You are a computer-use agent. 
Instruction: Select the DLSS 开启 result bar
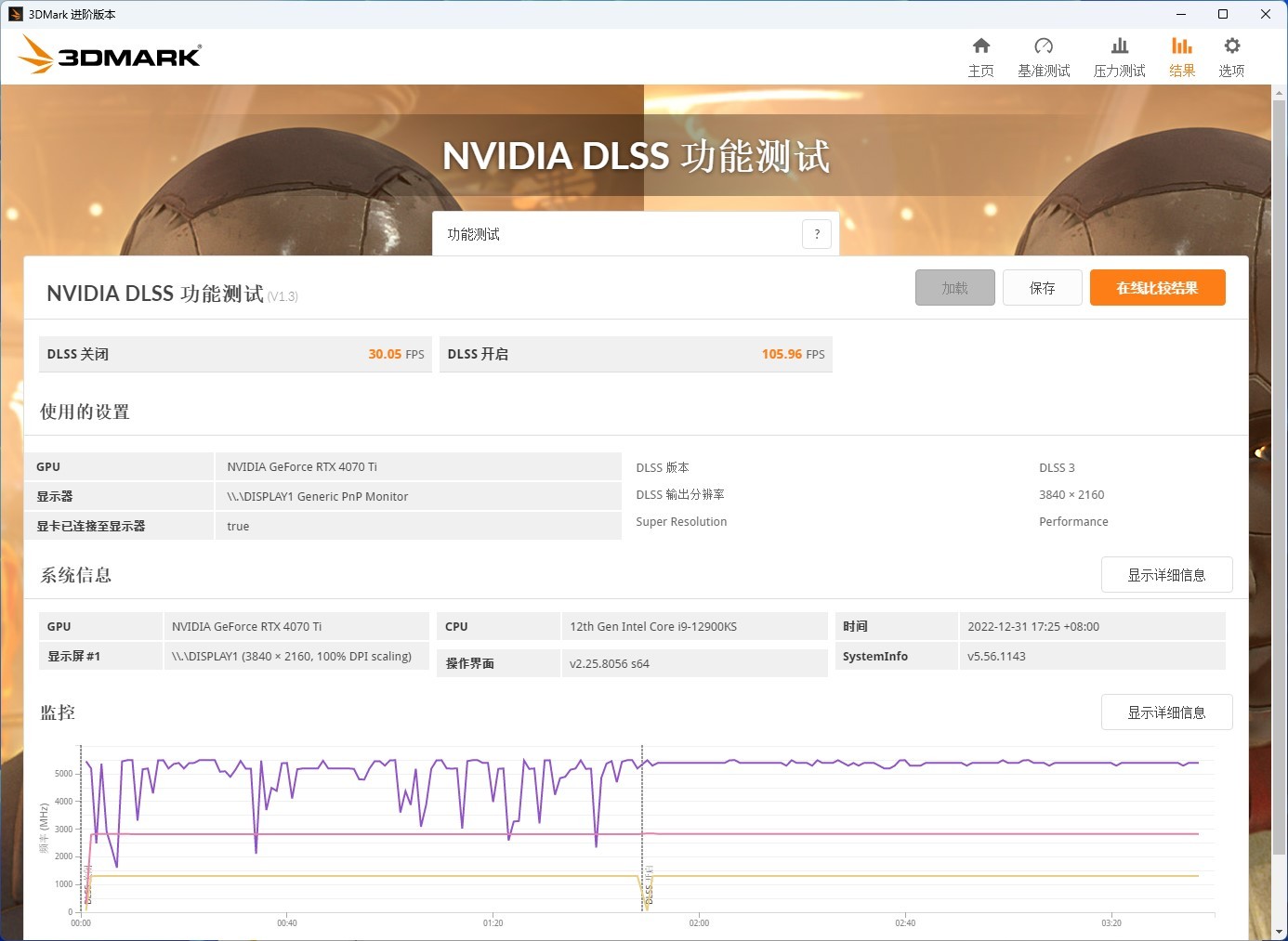636,354
